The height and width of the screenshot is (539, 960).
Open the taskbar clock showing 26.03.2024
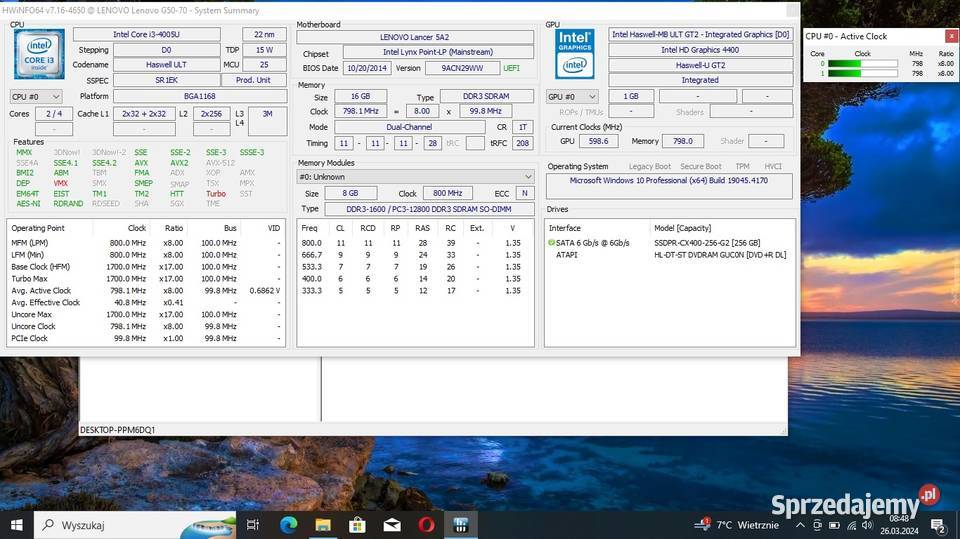pyautogui.click(x=899, y=525)
